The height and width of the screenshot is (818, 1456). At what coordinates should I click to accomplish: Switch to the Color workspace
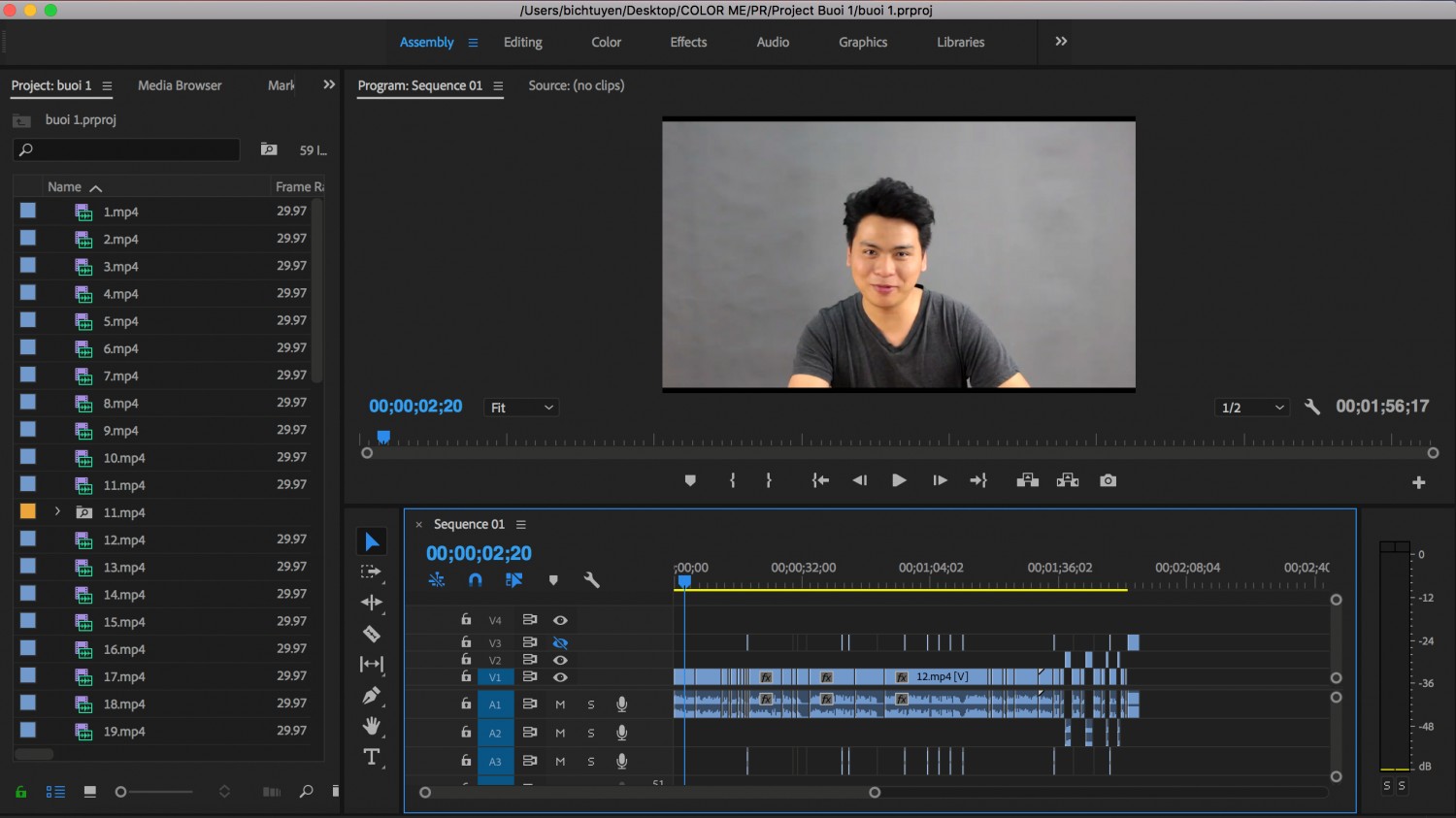pyautogui.click(x=607, y=43)
